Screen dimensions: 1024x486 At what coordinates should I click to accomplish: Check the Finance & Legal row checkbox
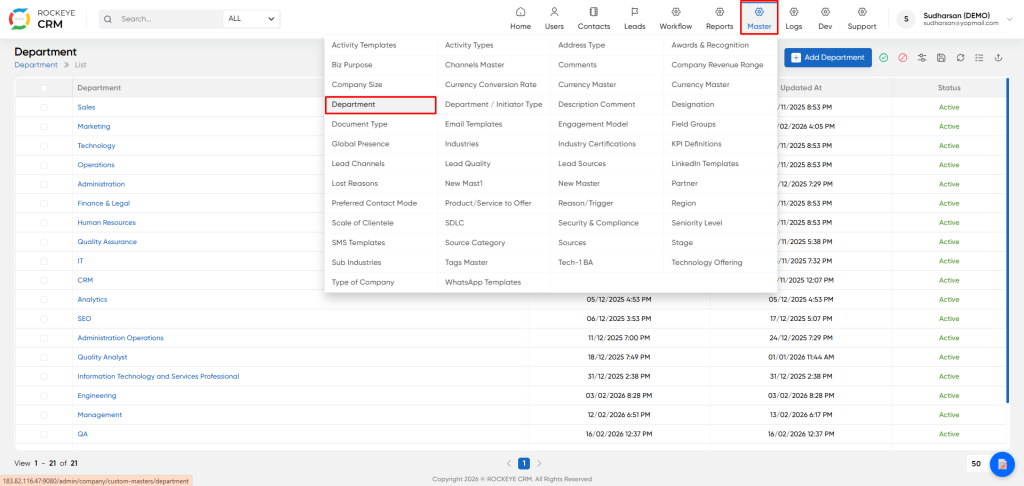[44, 203]
